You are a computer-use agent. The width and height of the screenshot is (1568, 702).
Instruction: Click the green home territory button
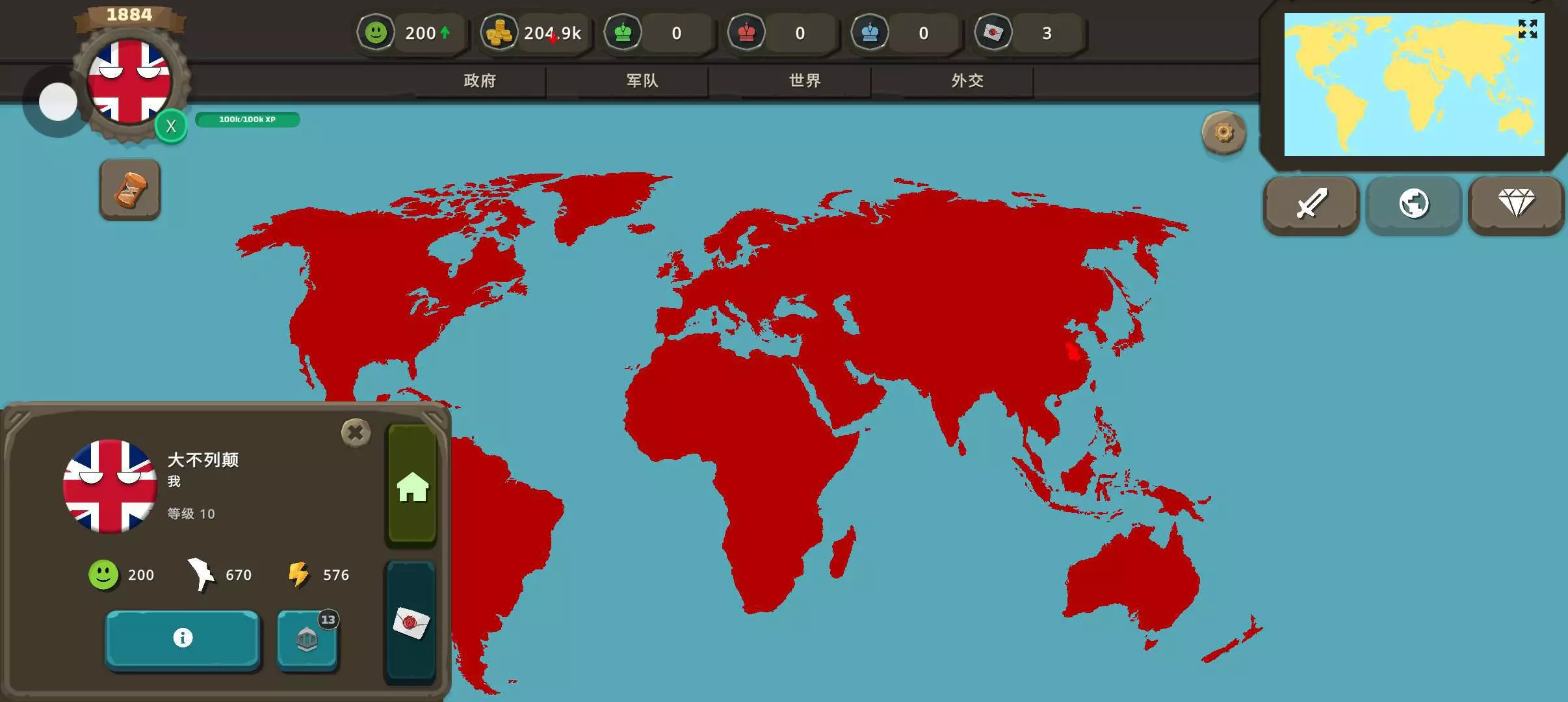[412, 485]
